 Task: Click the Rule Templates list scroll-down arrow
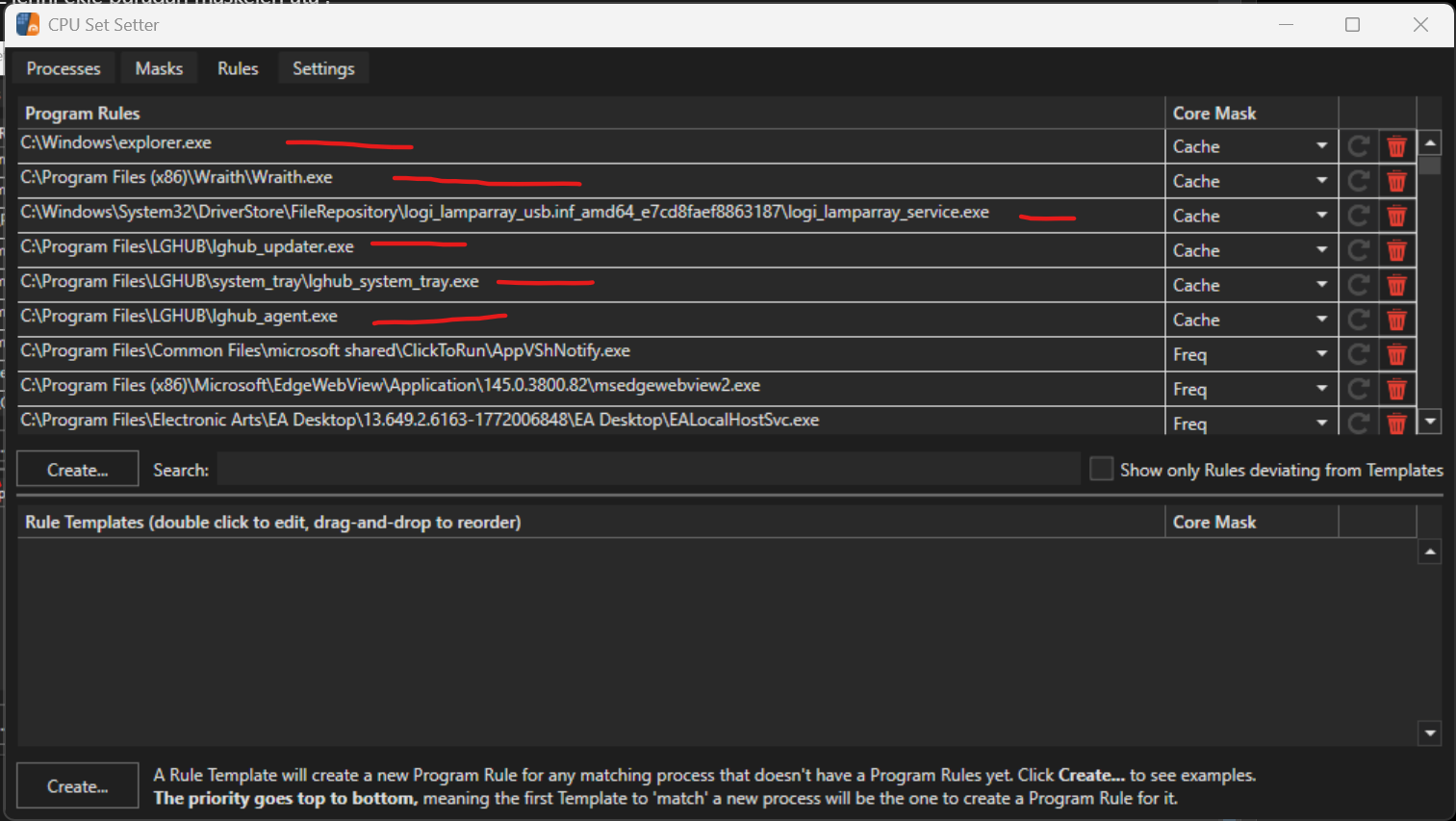(1430, 733)
